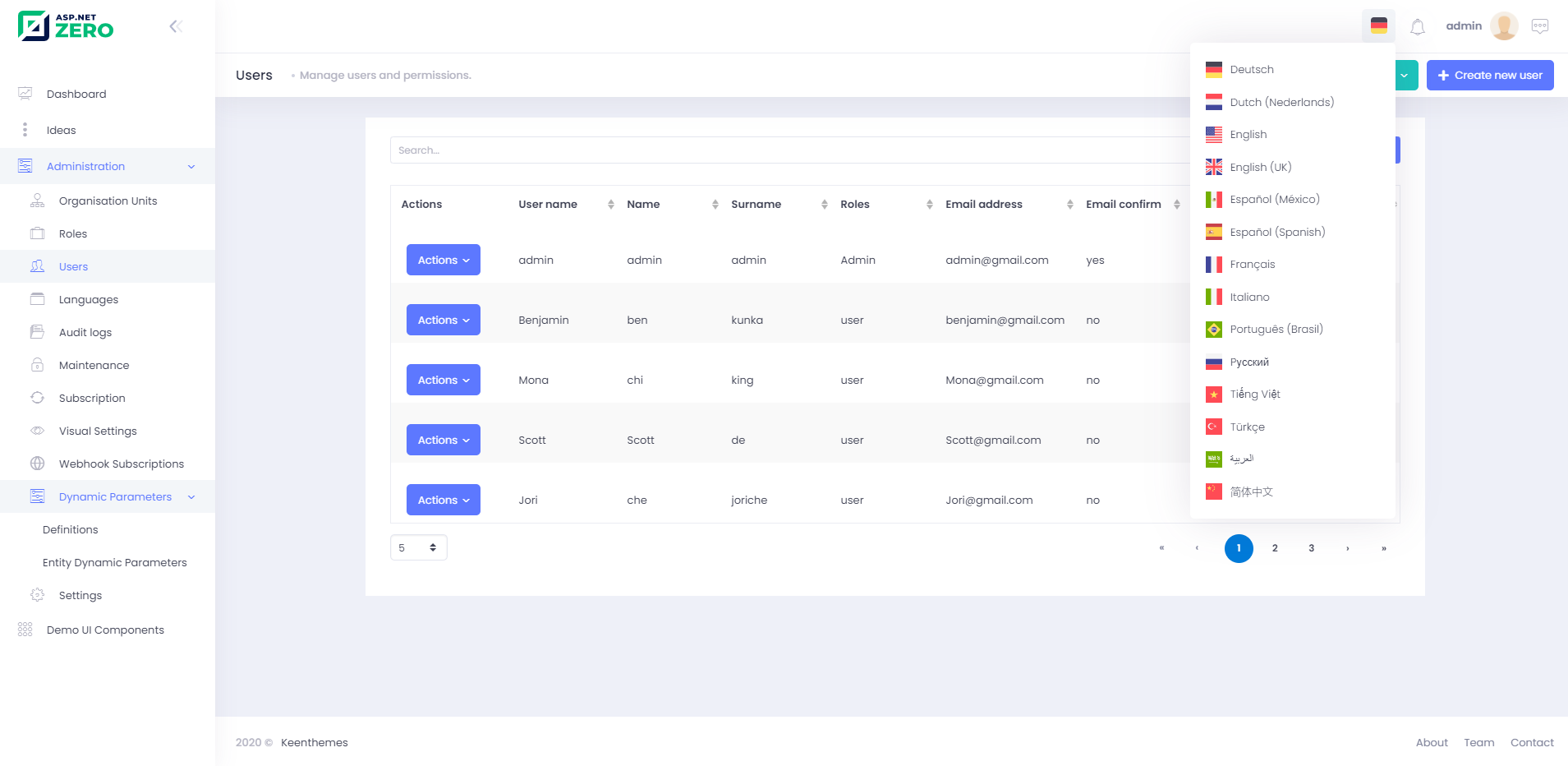Image resolution: width=1568 pixels, height=766 pixels.
Task: Click the ASP.NET Zero logo
Action: click(66, 25)
